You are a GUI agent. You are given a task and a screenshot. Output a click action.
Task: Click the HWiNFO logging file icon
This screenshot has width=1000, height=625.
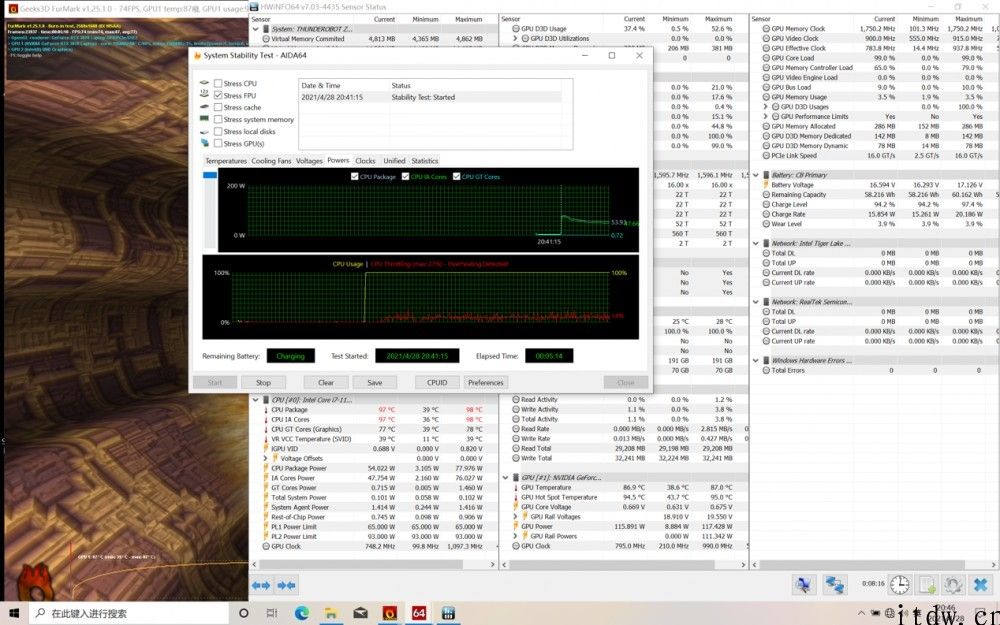pyautogui.click(x=927, y=584)
